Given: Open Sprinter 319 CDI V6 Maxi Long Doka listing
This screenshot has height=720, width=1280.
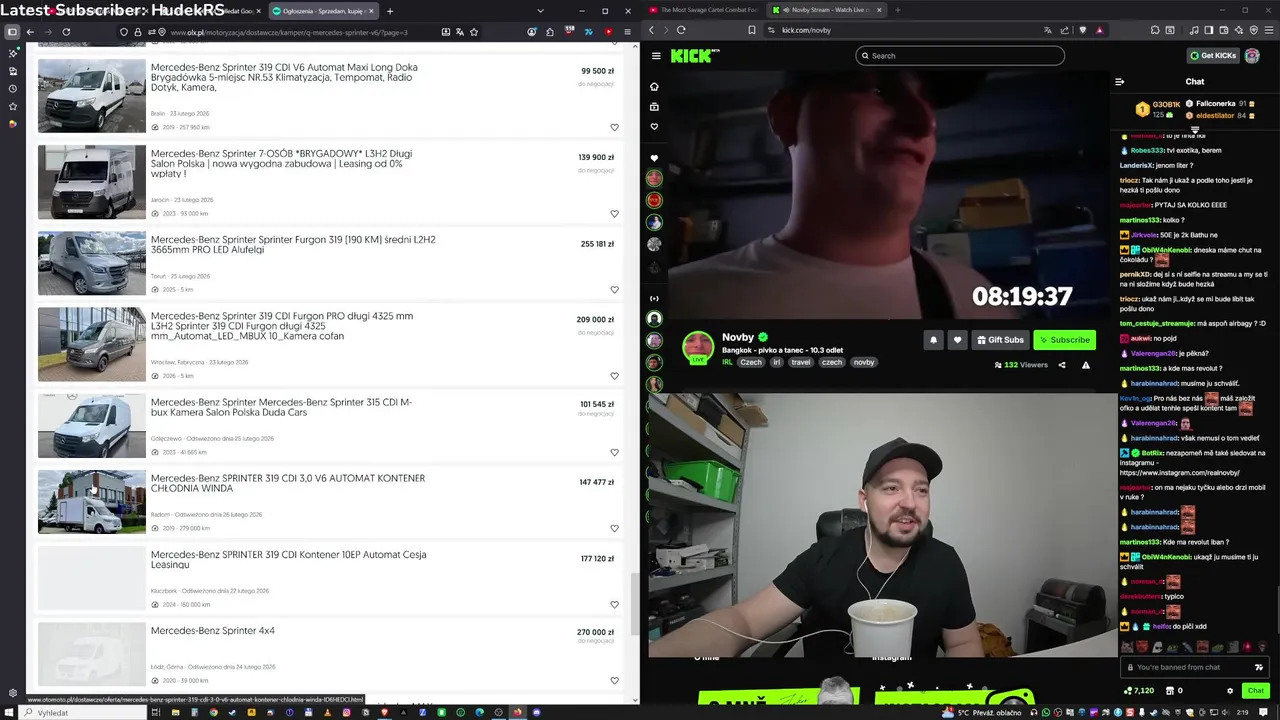Looking at the screenshot, I should click(x=284, y=77).
